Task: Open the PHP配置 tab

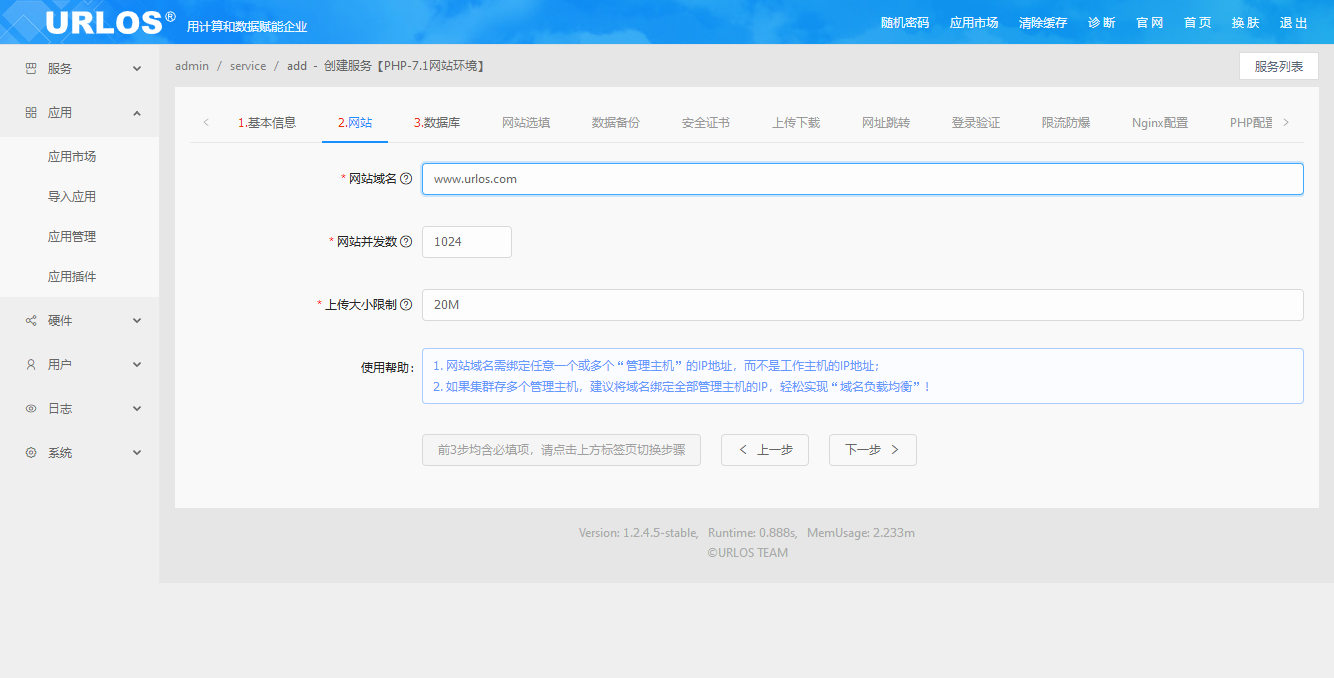Action: [x=1251, y=123]
